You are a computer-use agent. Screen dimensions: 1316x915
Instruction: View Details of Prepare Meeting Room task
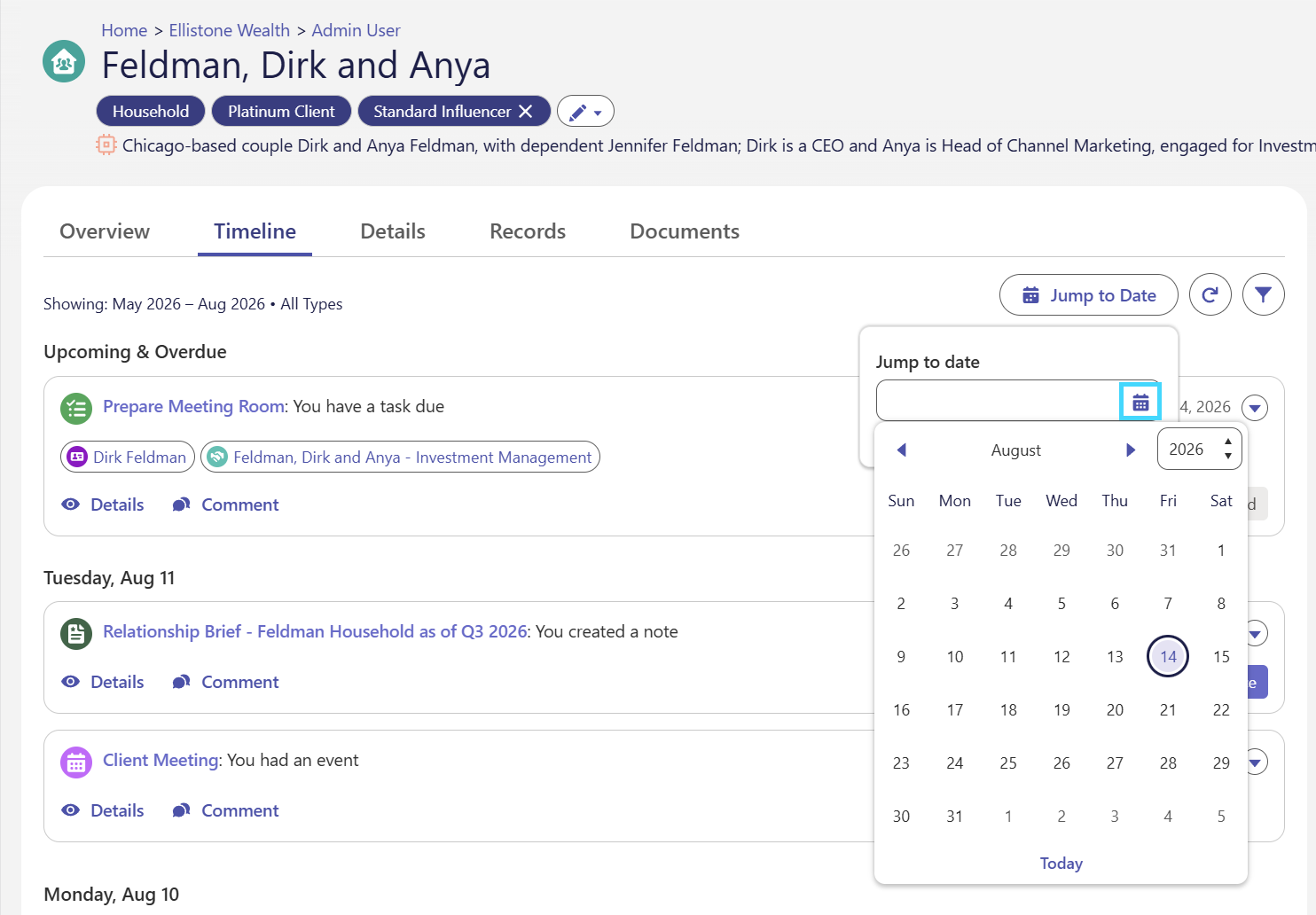coord(103,505)
